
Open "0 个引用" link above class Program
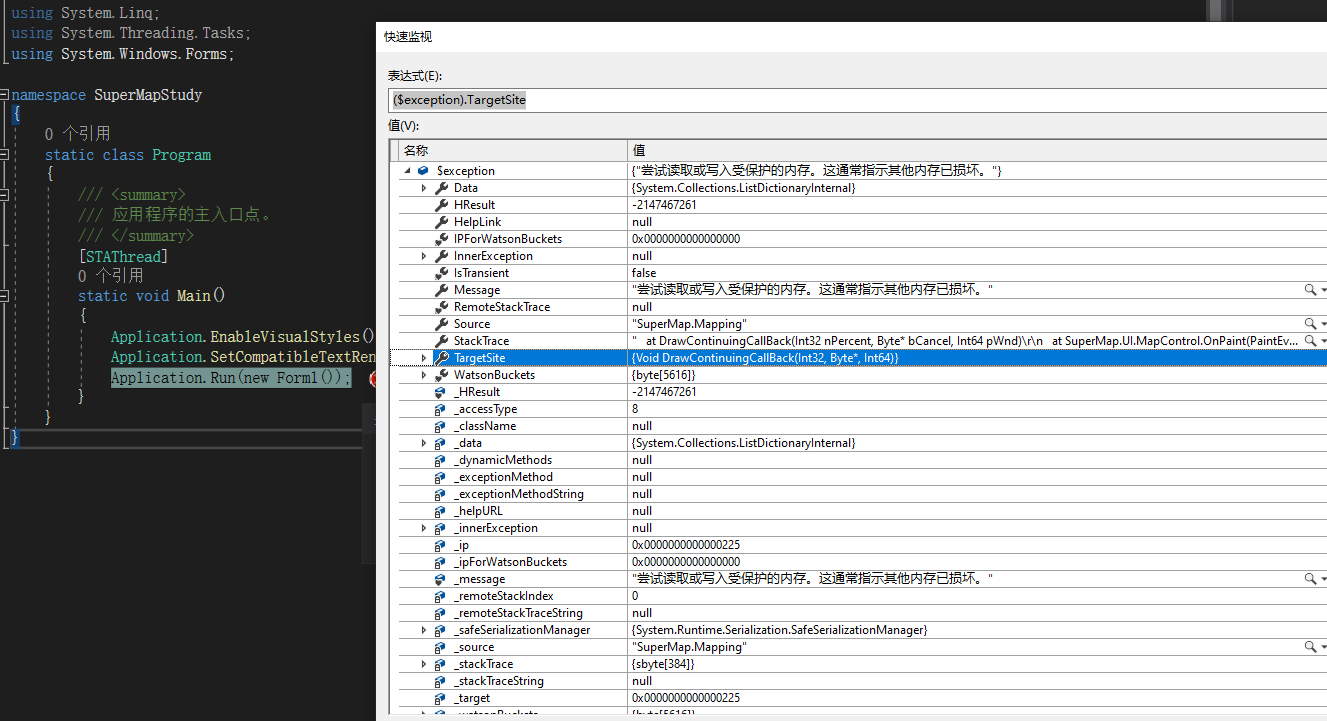point(77,134)
